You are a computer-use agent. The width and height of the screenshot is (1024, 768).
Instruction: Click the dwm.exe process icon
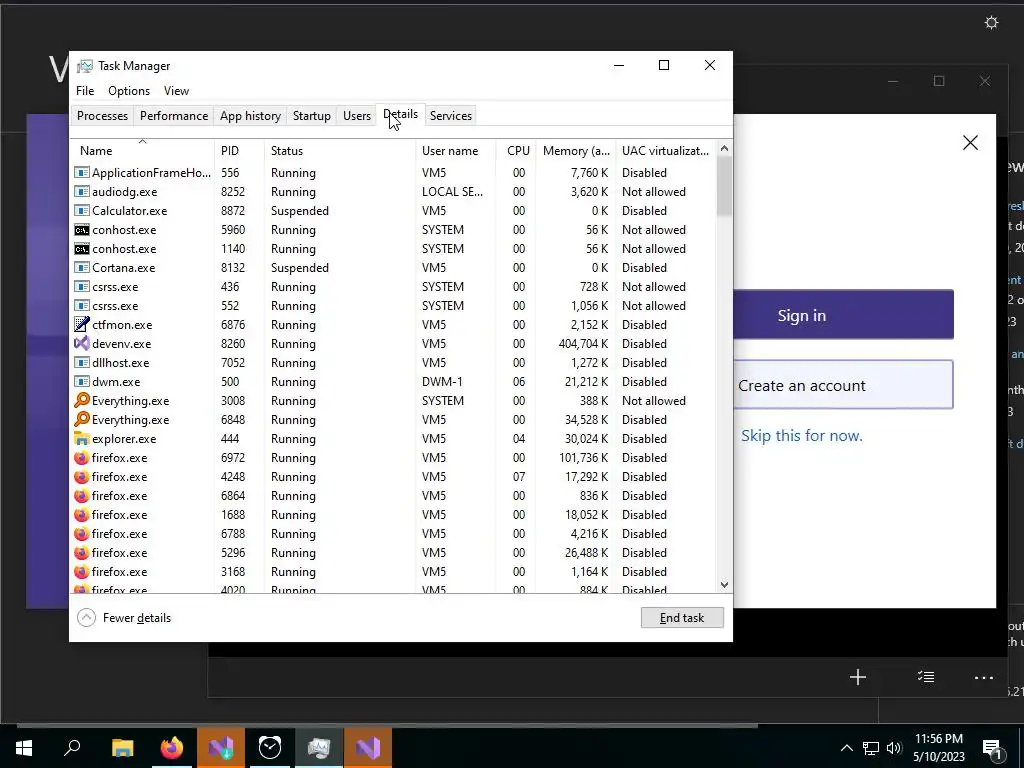[82, 381]
